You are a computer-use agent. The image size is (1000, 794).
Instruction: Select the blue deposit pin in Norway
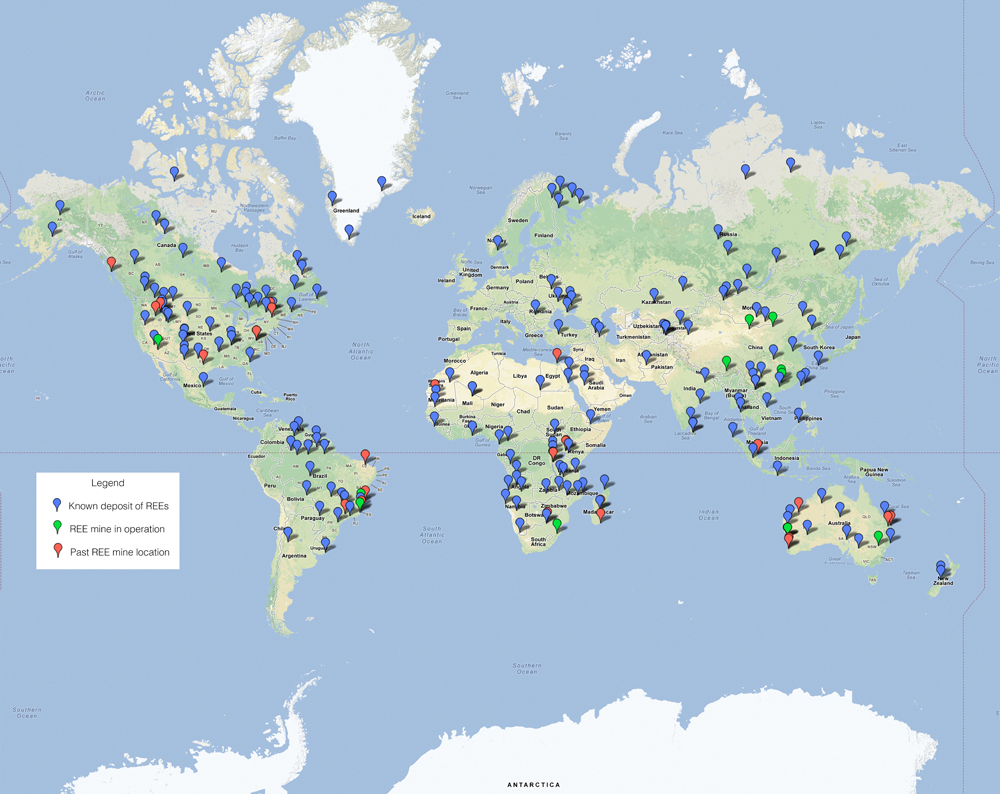coord(497,242)
